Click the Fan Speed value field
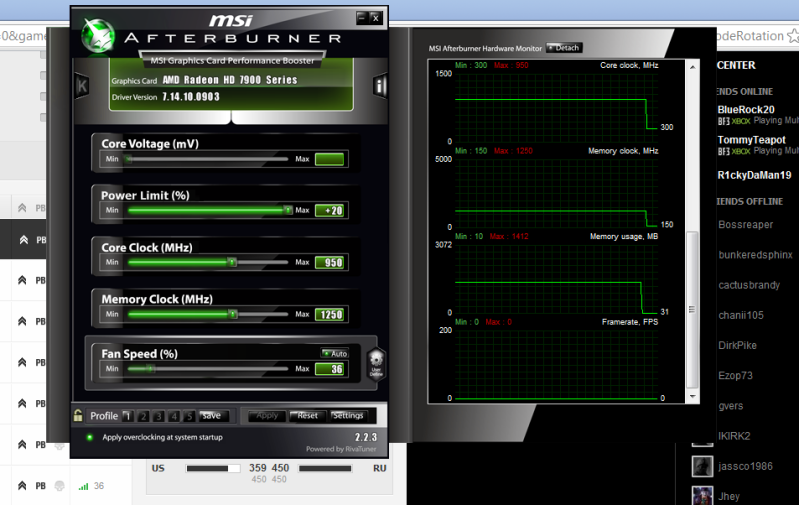Screen dimensions: 799x505 coord(329,369)
